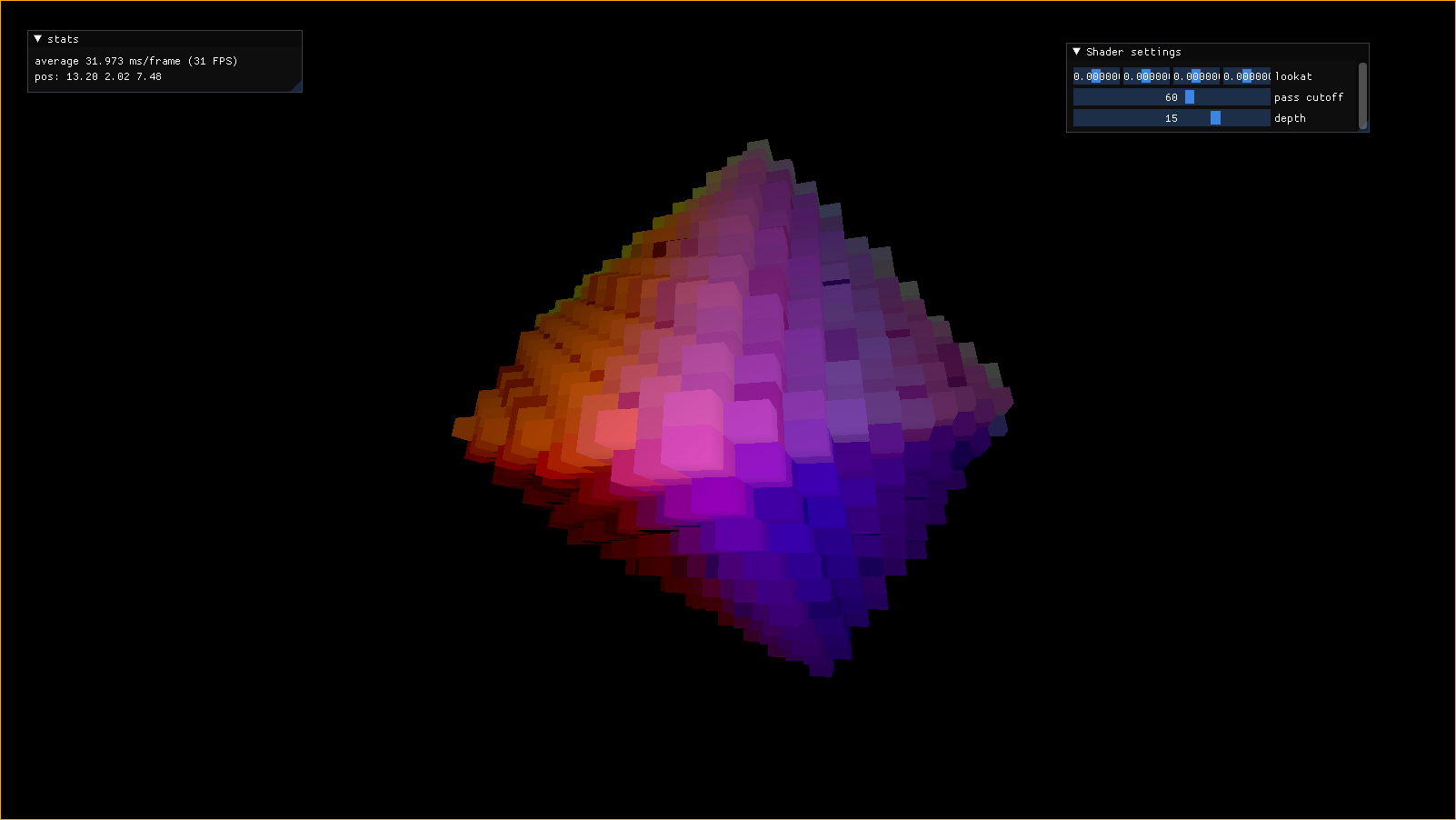Click the 'depth' label
Viewport: 1456px width, 820px height.
[1290, 118]
